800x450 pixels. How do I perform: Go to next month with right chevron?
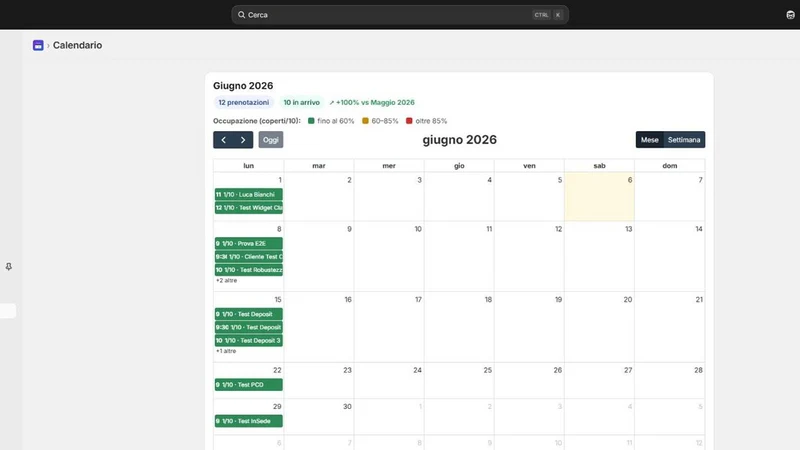pos(243,140)
